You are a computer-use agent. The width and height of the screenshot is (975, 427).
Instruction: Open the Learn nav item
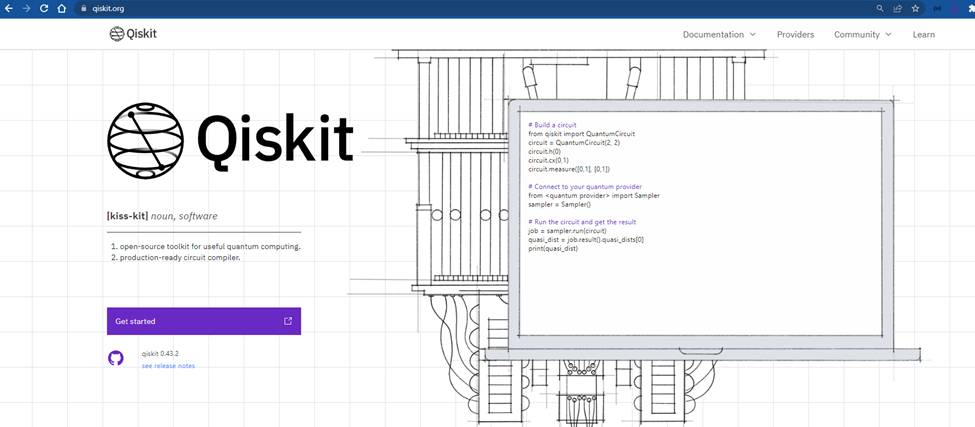pos(923,34)
